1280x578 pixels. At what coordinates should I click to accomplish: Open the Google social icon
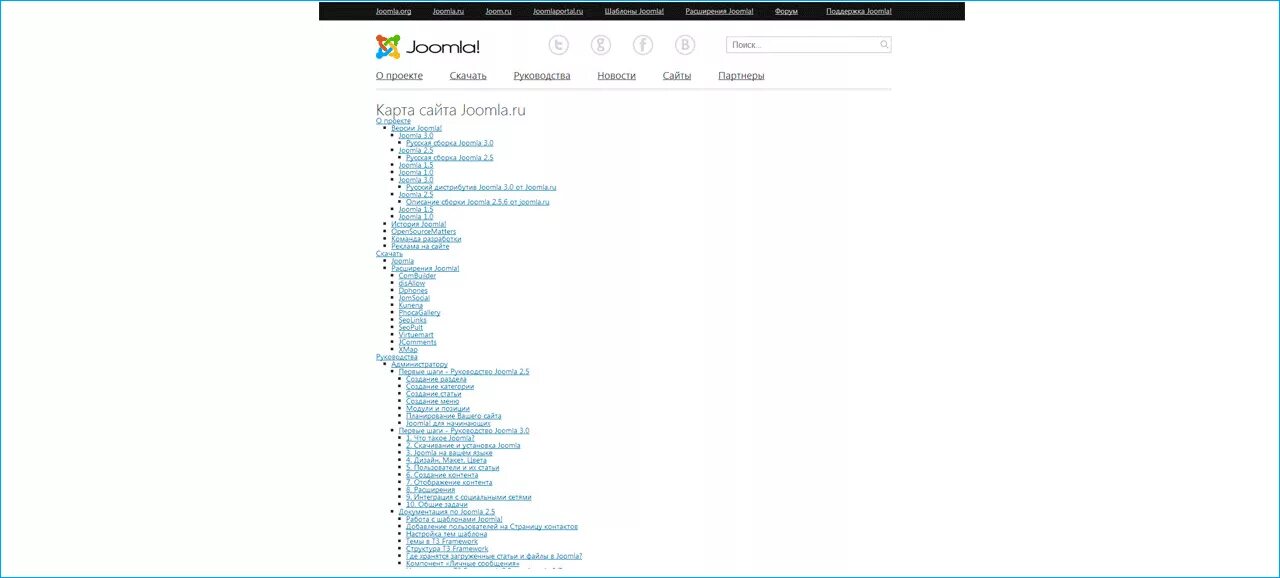point(601,45)
